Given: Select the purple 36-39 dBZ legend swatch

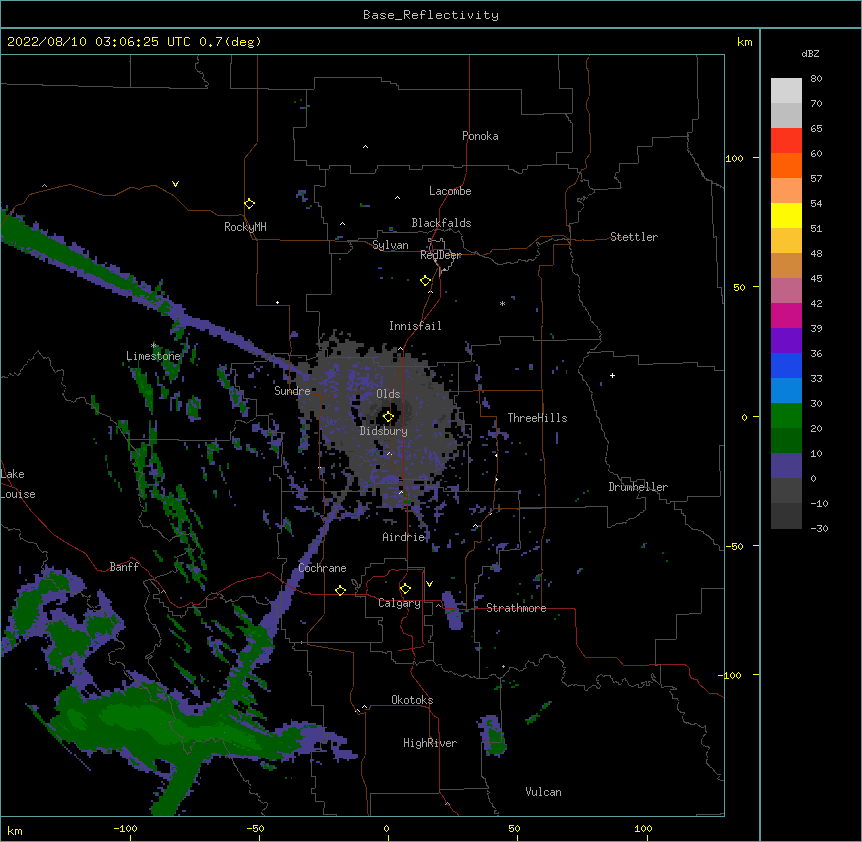Looking at the screenshot, I should click(x=786, y=341).
